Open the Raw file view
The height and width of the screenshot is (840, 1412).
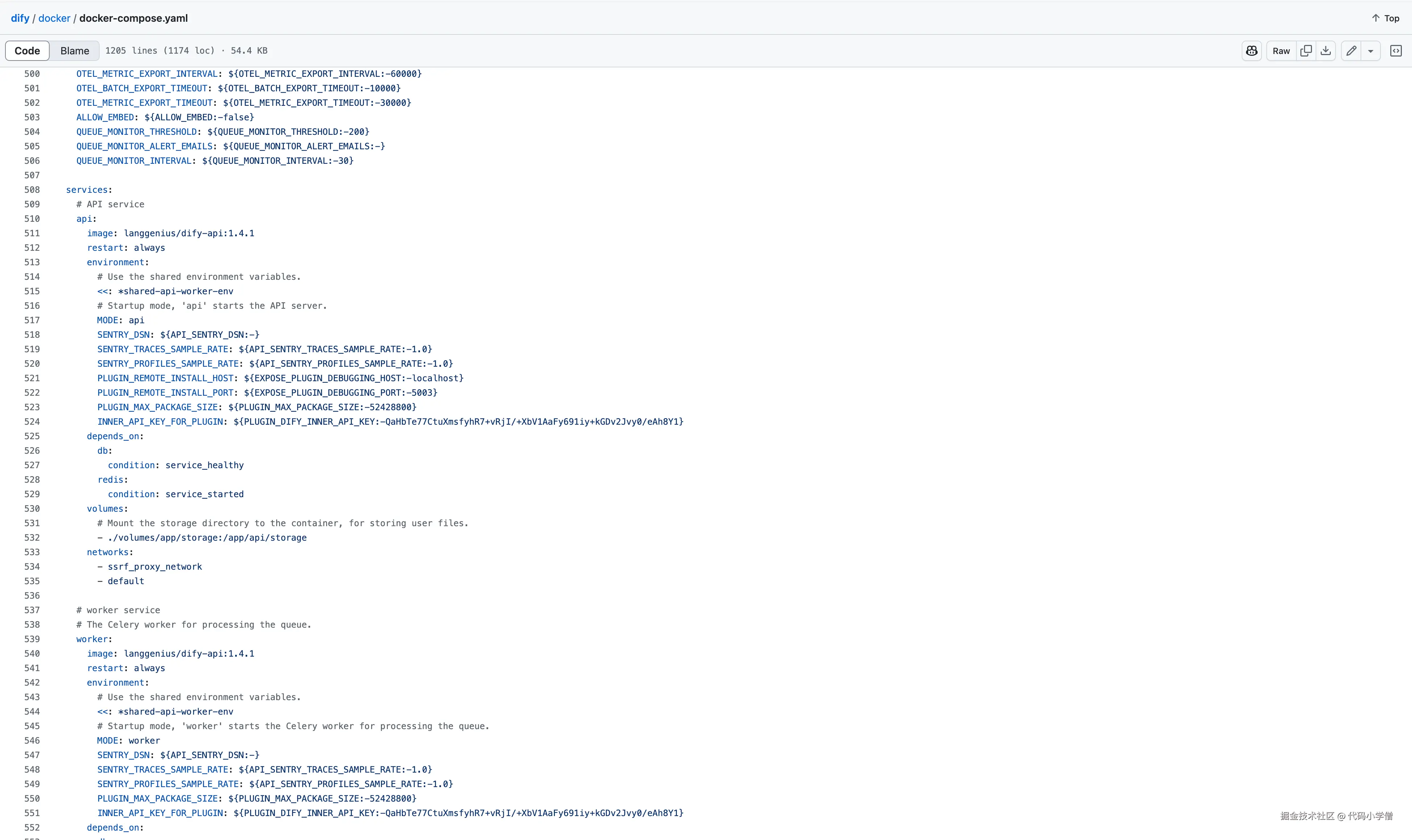[1281, 51]
